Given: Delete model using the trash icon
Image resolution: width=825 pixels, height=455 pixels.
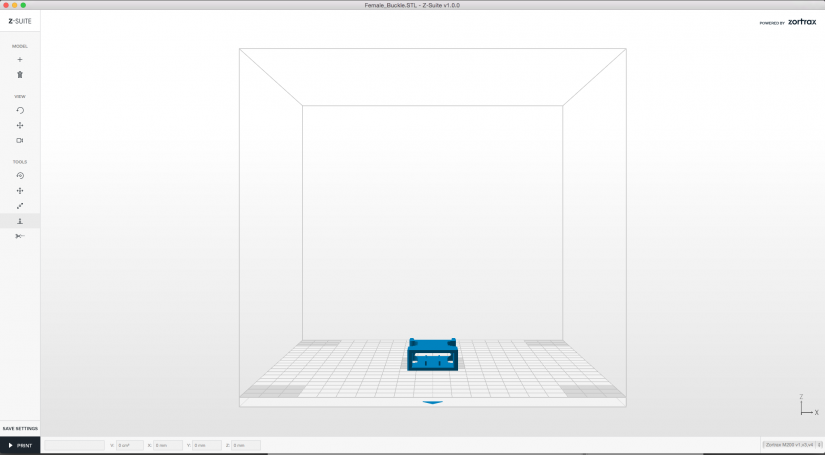Looking at the screenshot, I should (x=20, y=75).
